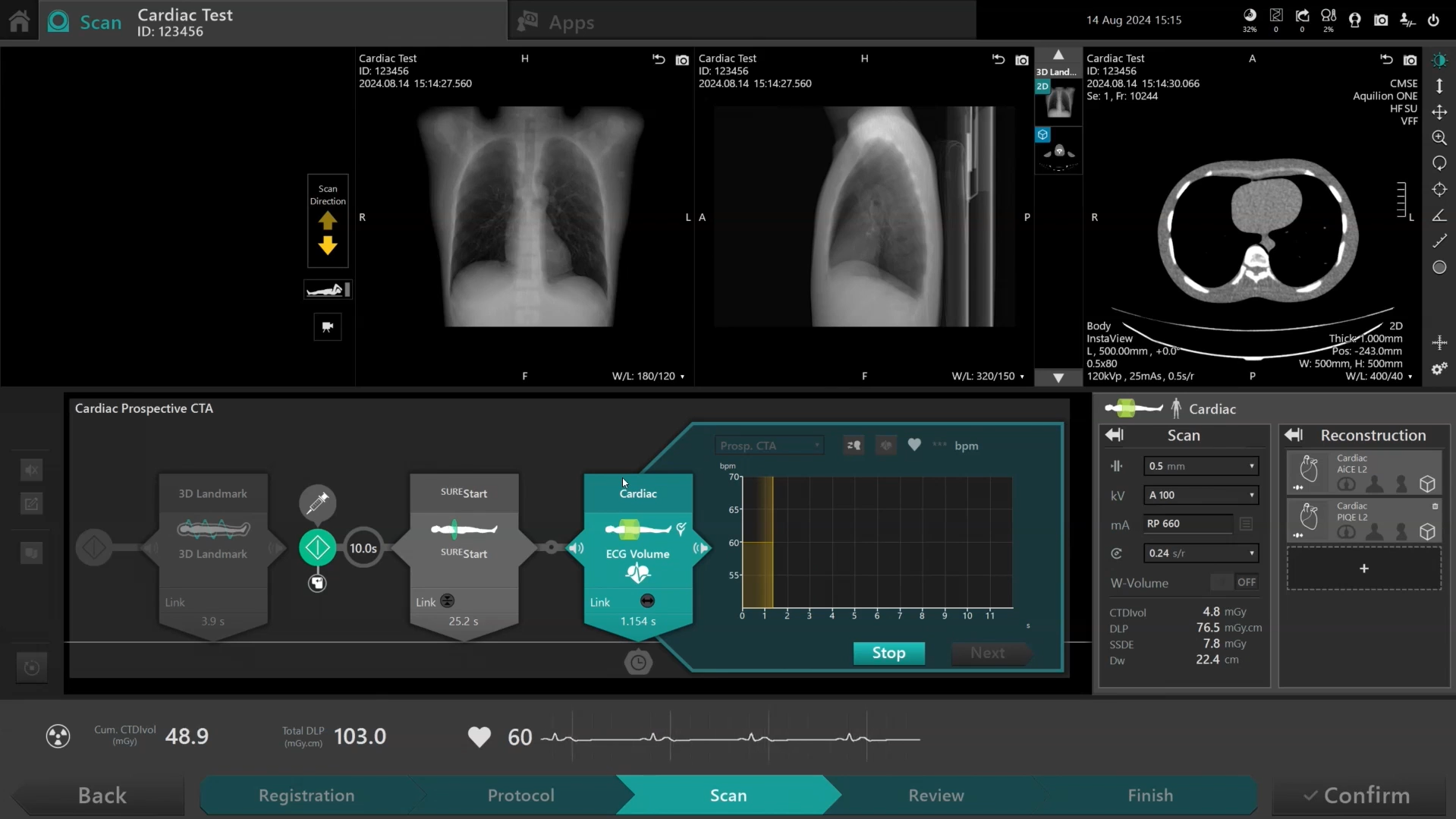The width and height of the screenshot is (1456, 819).
Task: Select the window/level contrast tool
Action: coord(1439,61)
